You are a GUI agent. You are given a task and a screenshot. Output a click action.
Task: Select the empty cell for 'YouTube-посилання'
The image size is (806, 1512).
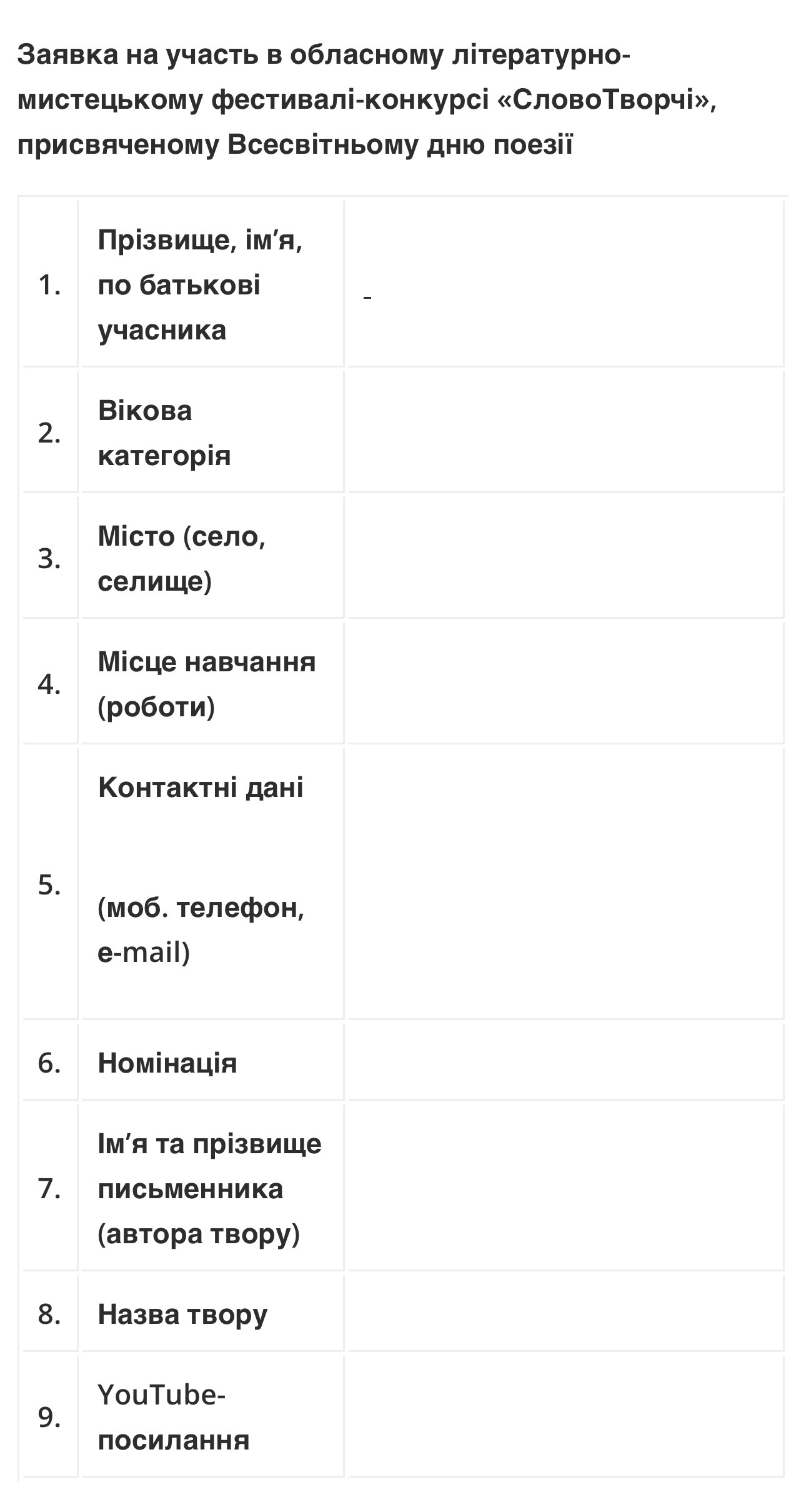pos(565,1417)
